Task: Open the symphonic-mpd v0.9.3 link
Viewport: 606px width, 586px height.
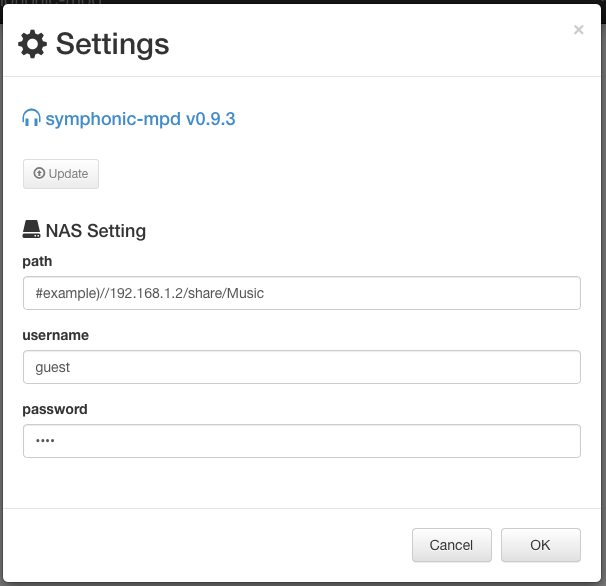Action: (x=140, y=119)
